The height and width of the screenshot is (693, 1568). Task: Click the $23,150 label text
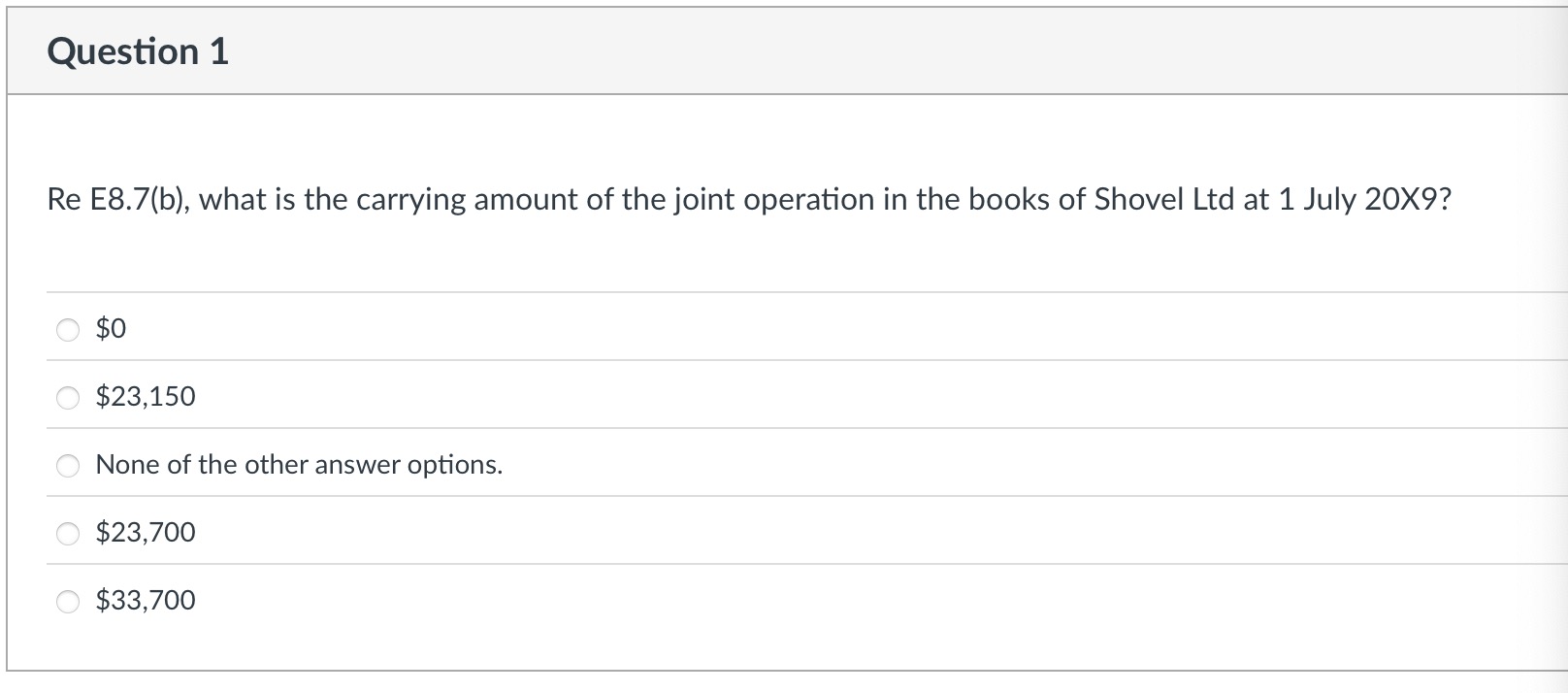pos(144,396)
